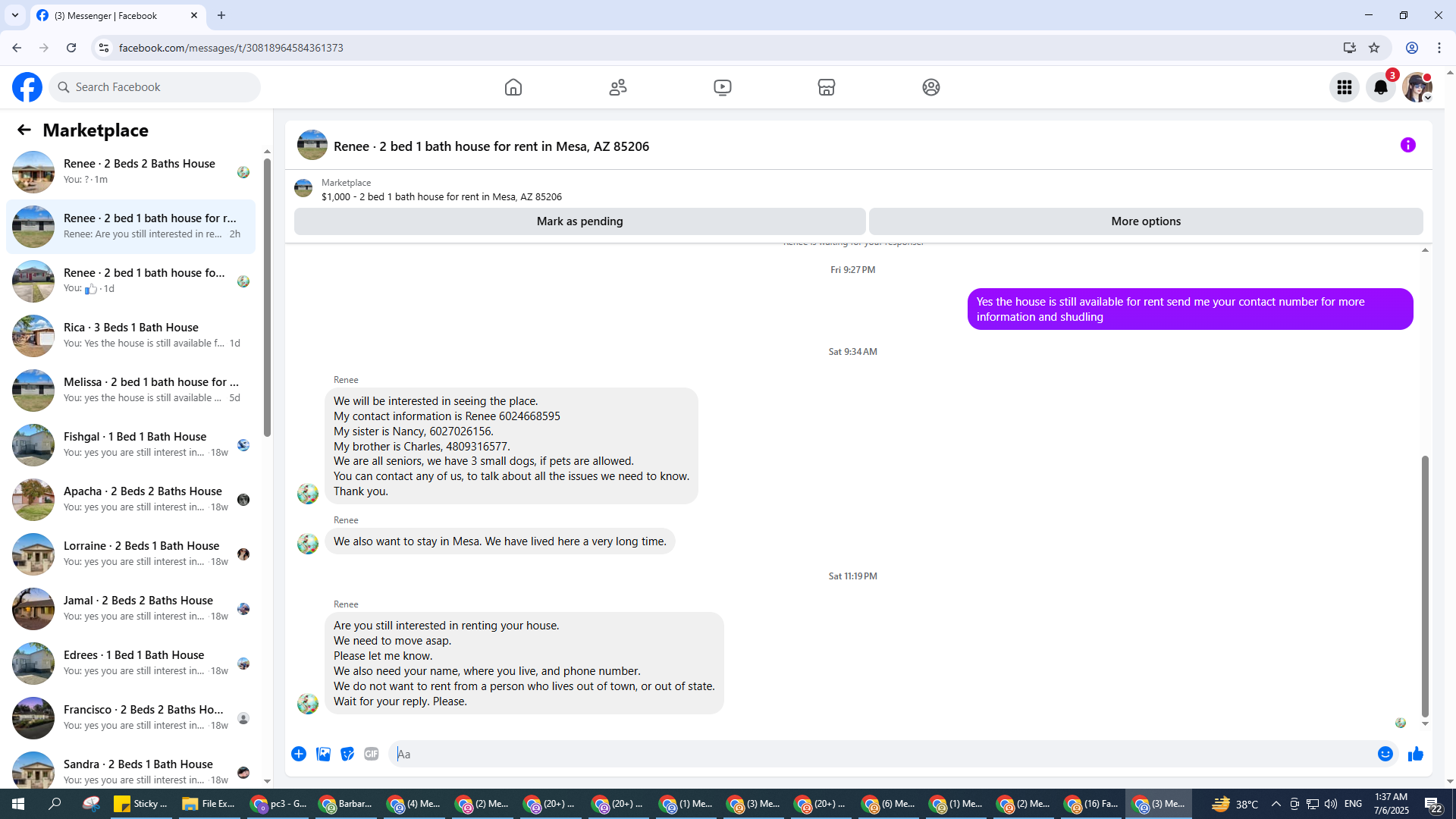Click the message text input field

[x=880, y=754]
